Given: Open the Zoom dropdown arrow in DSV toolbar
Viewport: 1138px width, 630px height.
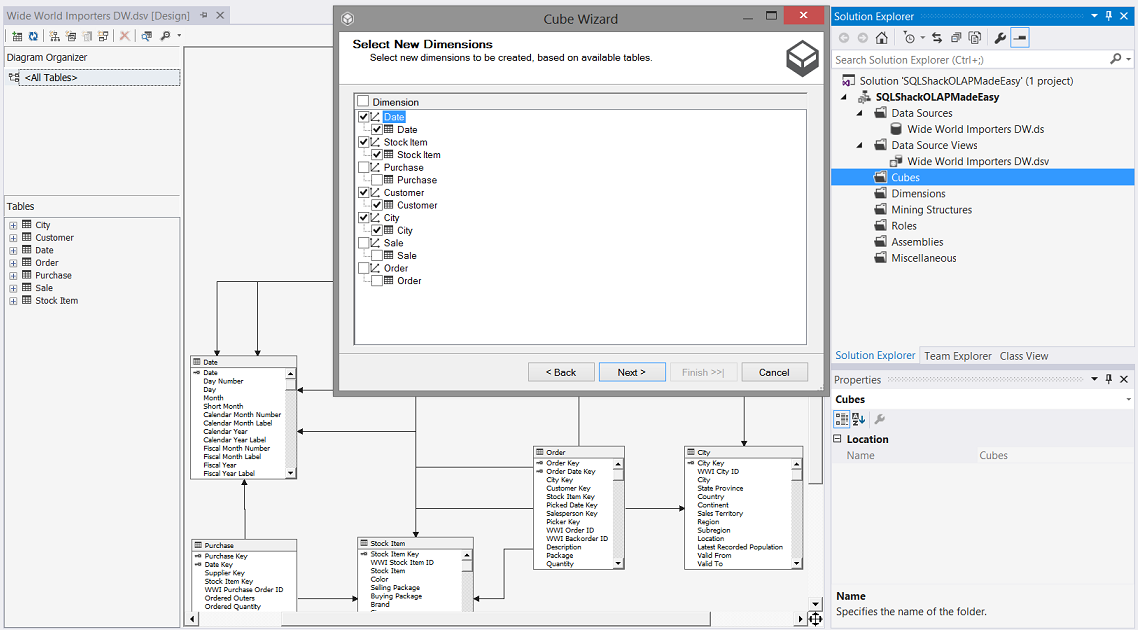Looking at the screenshot, I should (x=179, y=36).
